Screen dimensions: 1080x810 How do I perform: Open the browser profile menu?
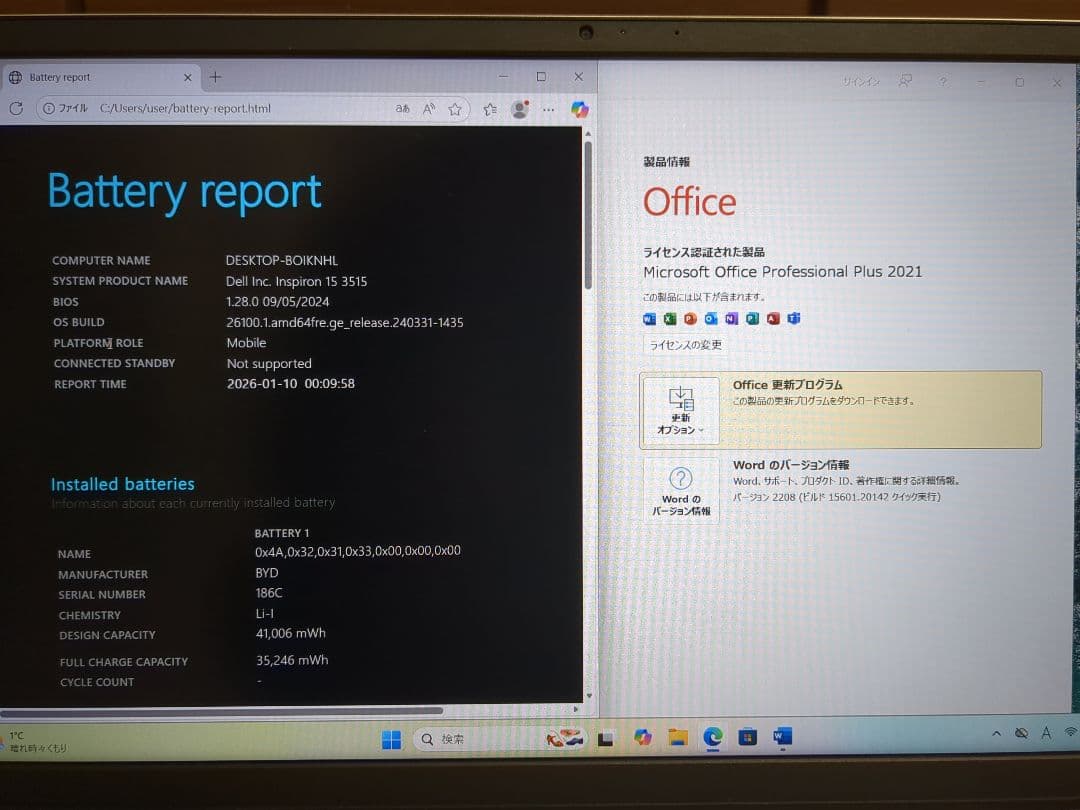[x=519, y=110]
